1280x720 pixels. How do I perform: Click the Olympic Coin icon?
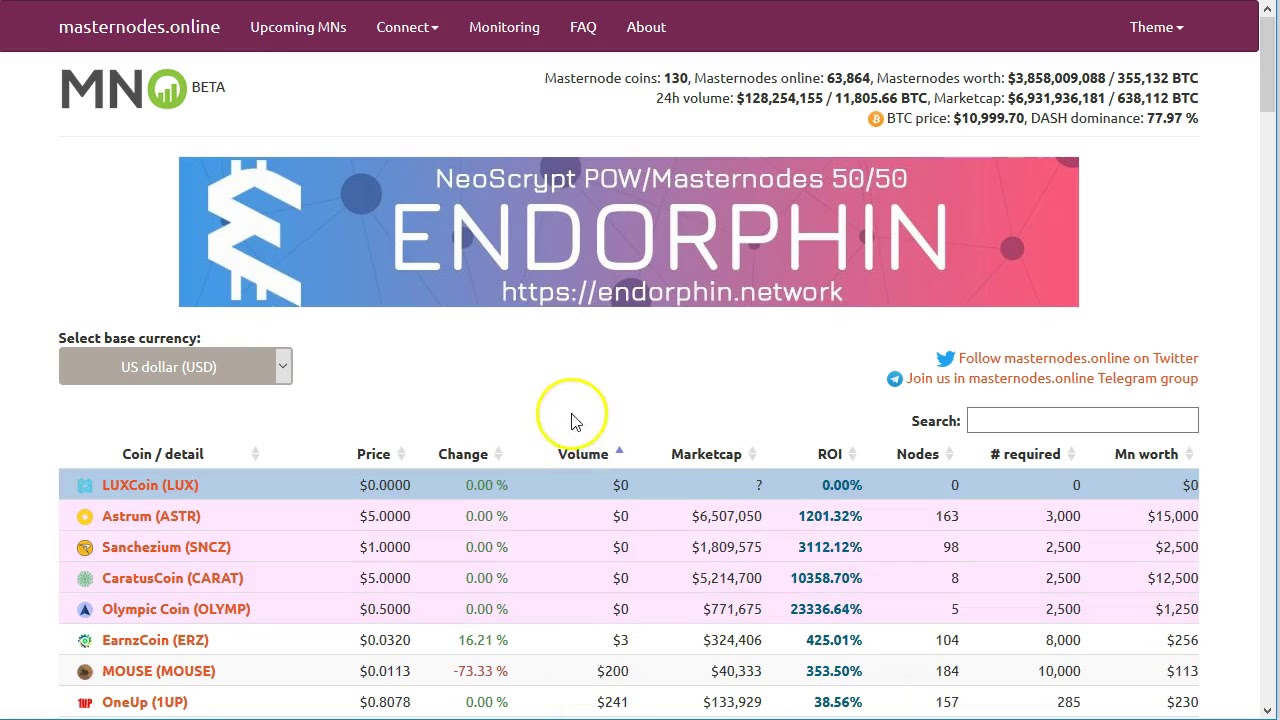click(85, 610)
